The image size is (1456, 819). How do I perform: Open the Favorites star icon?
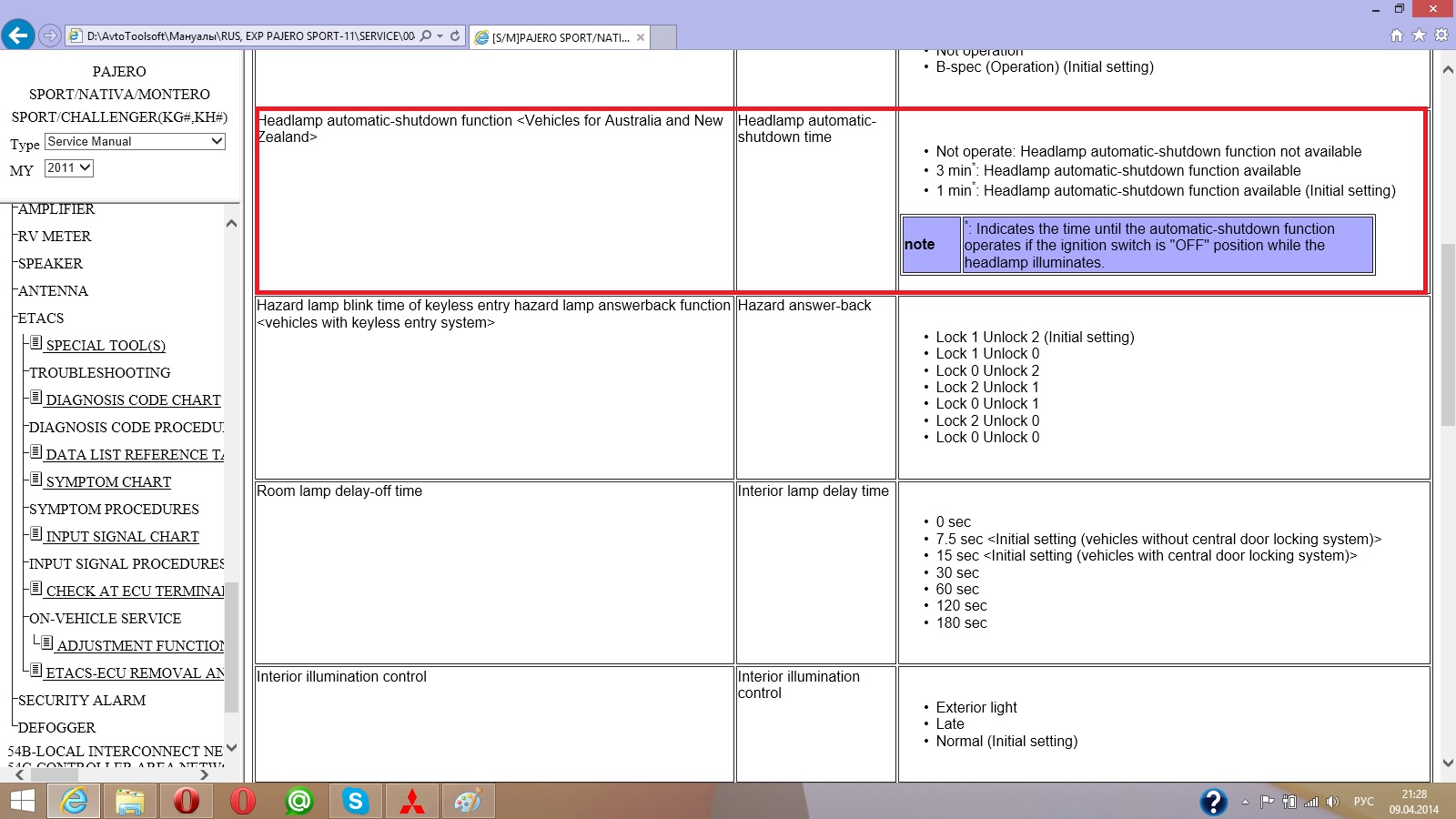click(x=1419, y=35)
